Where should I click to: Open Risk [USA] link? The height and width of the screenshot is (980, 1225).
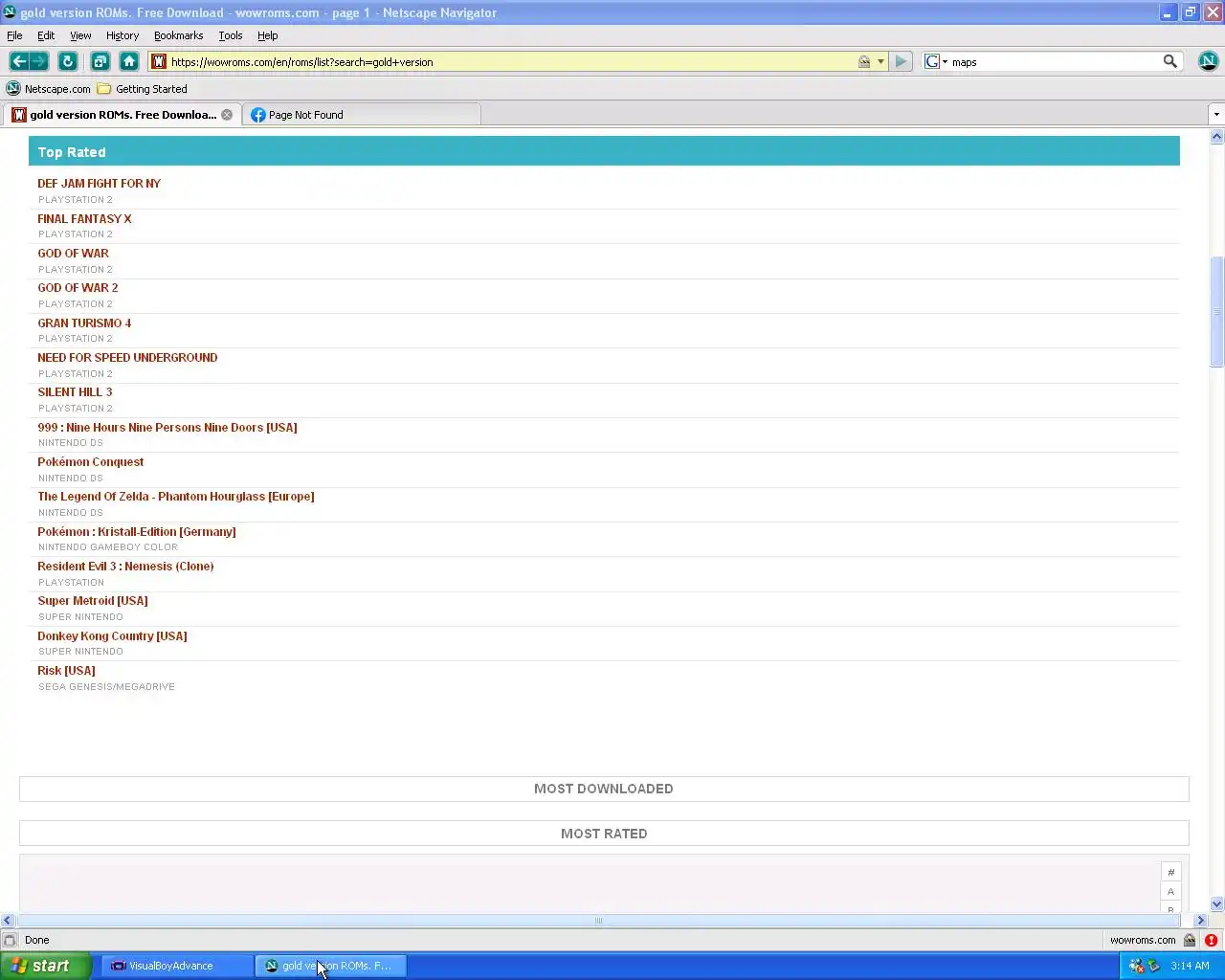click(x=66, y=671)
